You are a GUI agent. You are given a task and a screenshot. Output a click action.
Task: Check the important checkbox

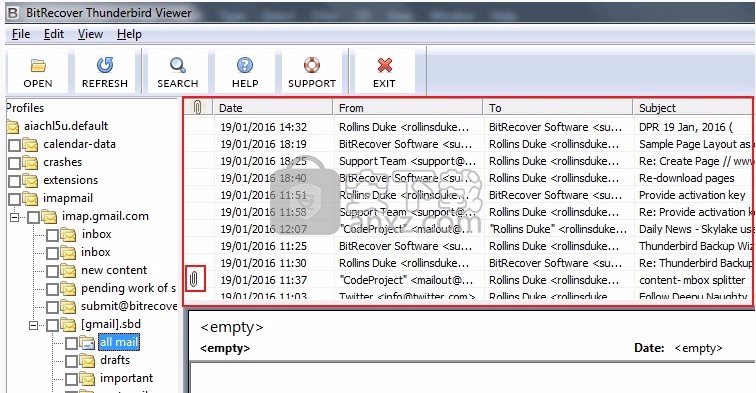[x=71, y=379]
